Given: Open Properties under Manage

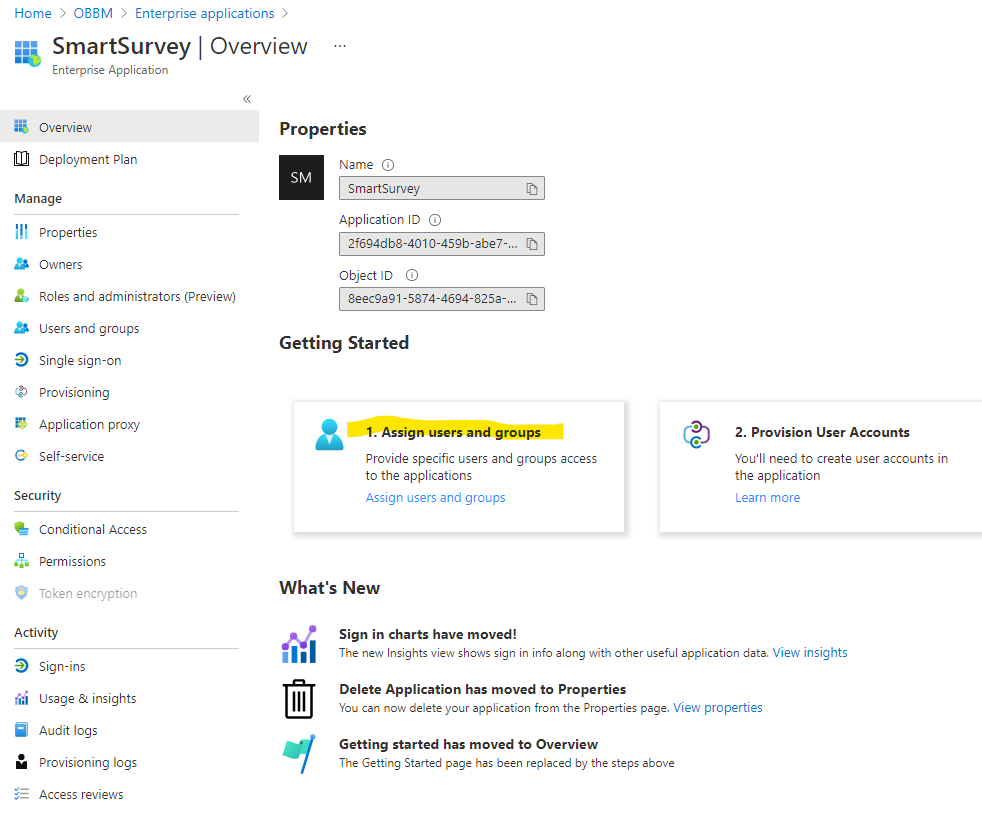Looking at the screenshot, I should coord(68,232).
